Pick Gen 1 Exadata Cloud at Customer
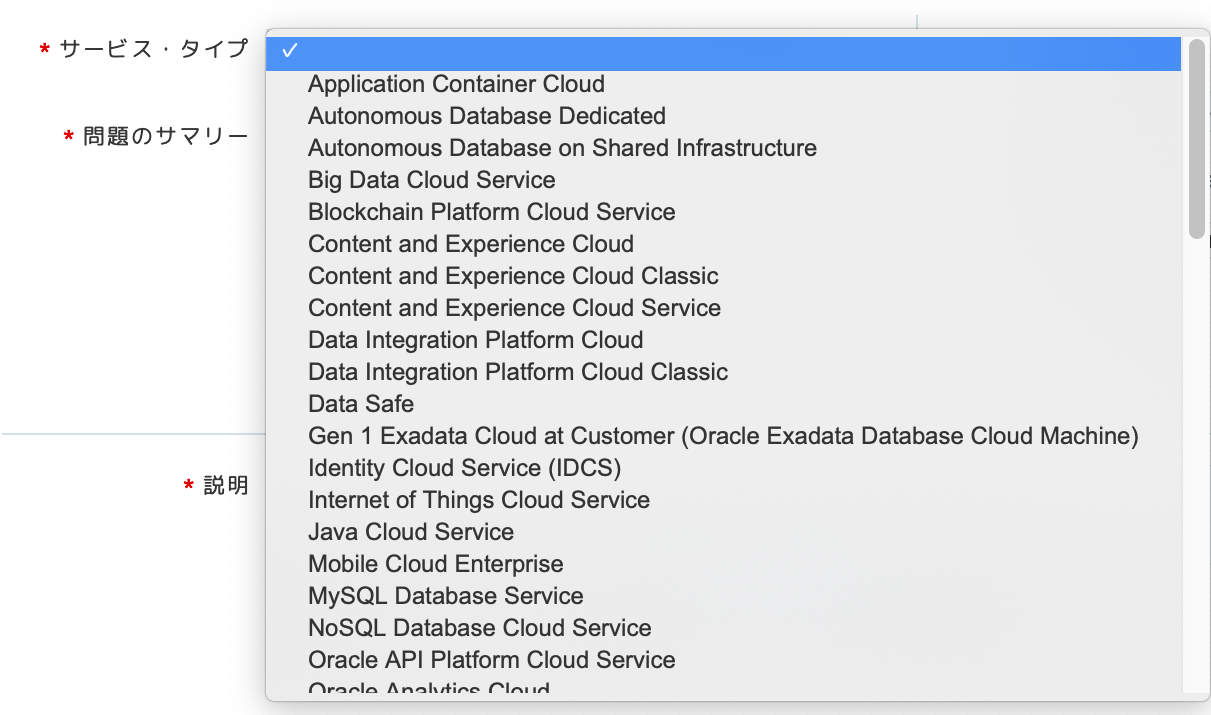This screenshot has height=715, width=1211. point(723,436)
